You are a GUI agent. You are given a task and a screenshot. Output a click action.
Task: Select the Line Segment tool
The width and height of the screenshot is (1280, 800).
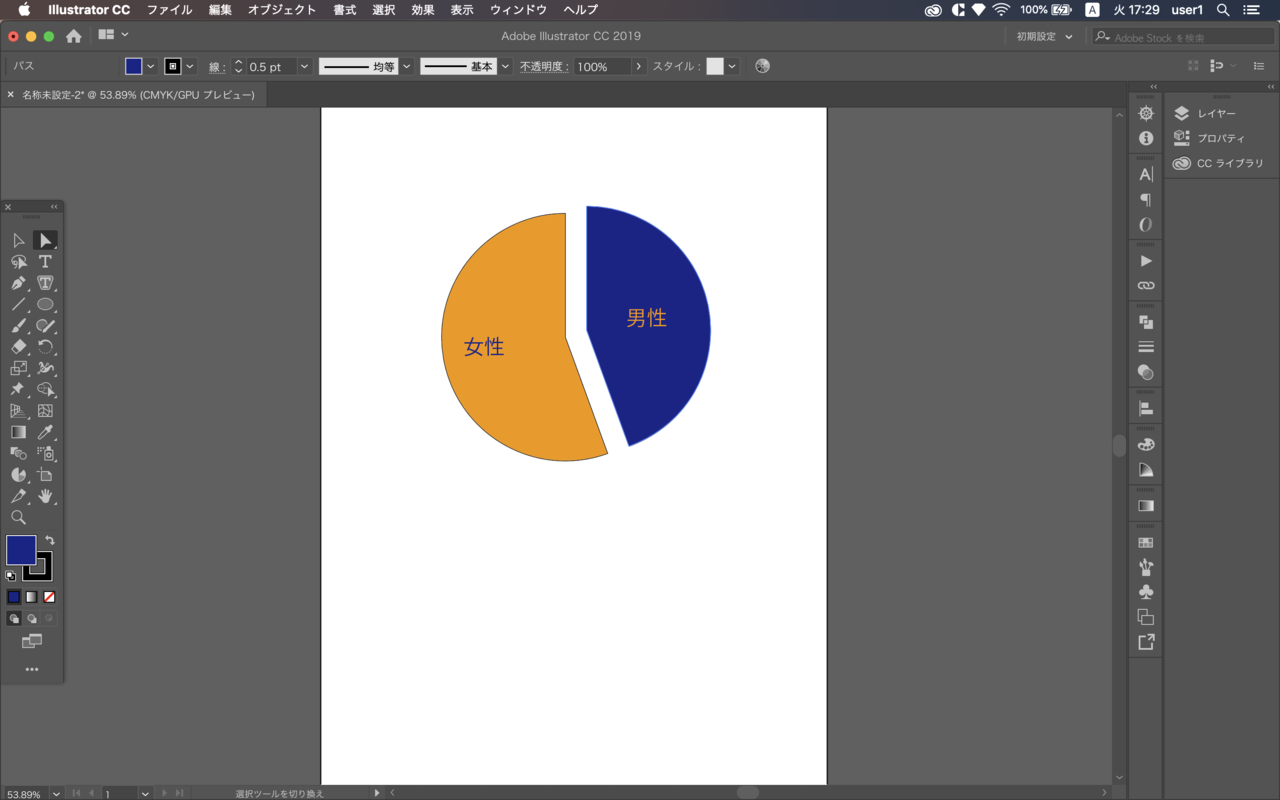(18, 305)
